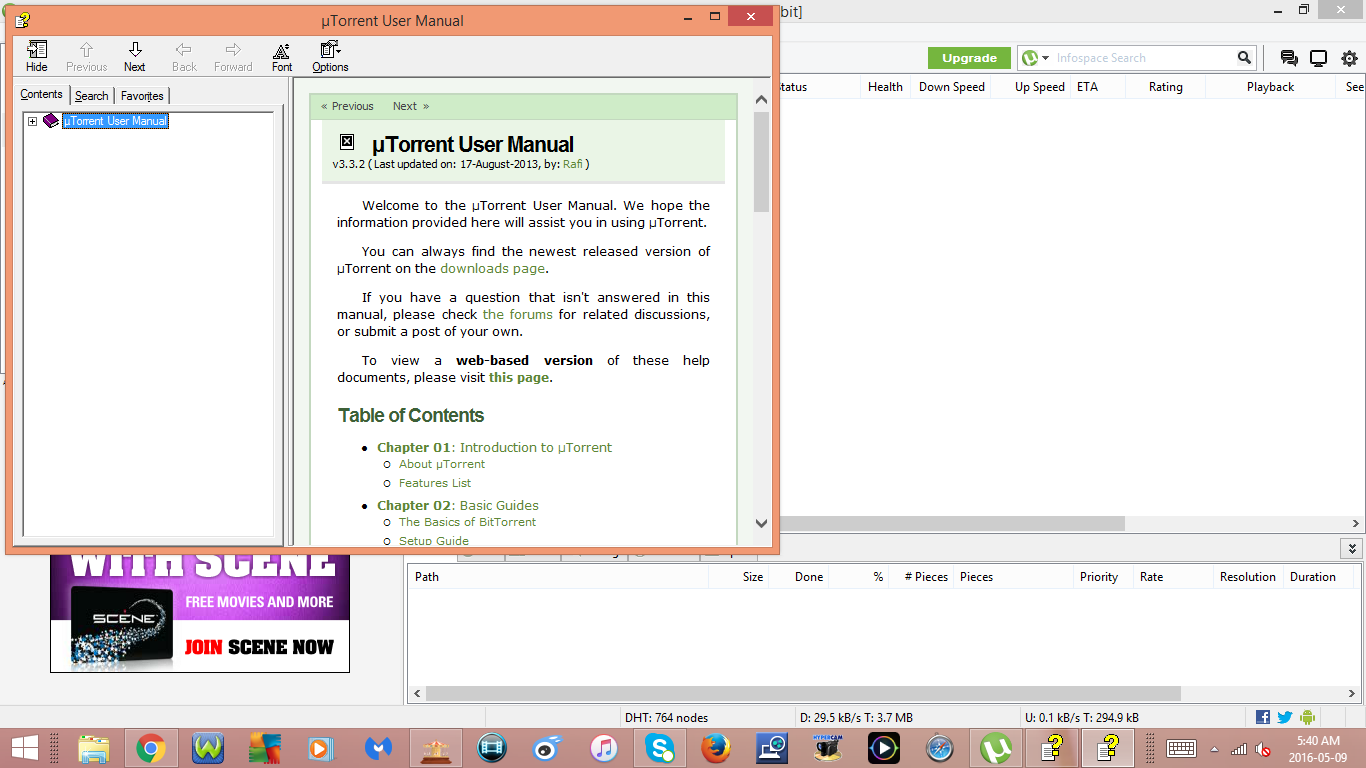The height and width of the screenshot is (768, 1366).
Task: Open the Rafi author link
Action: [573, 164]
